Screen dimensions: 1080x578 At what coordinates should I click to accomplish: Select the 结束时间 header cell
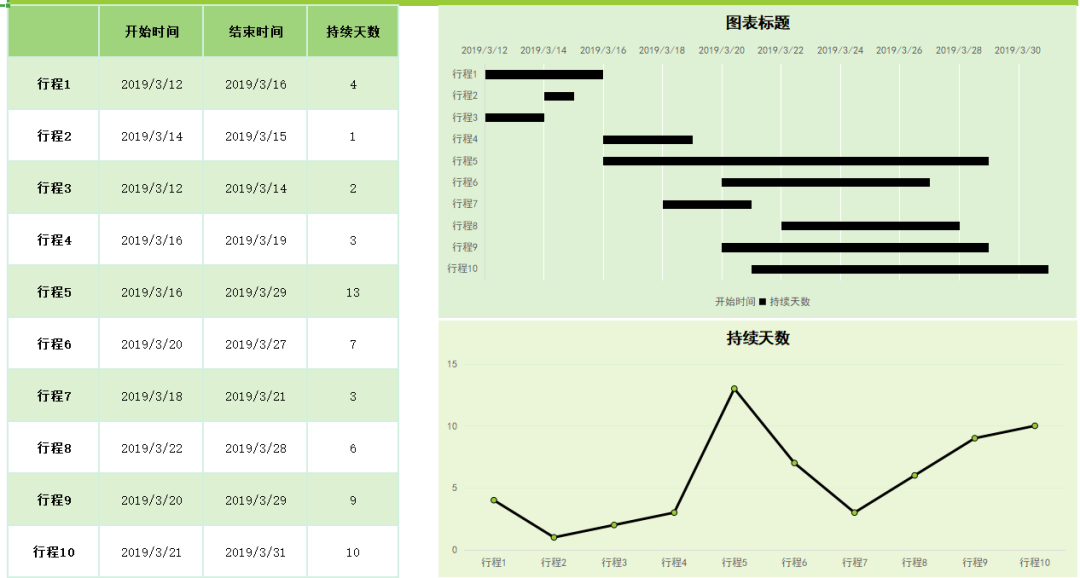click(256, 31)
